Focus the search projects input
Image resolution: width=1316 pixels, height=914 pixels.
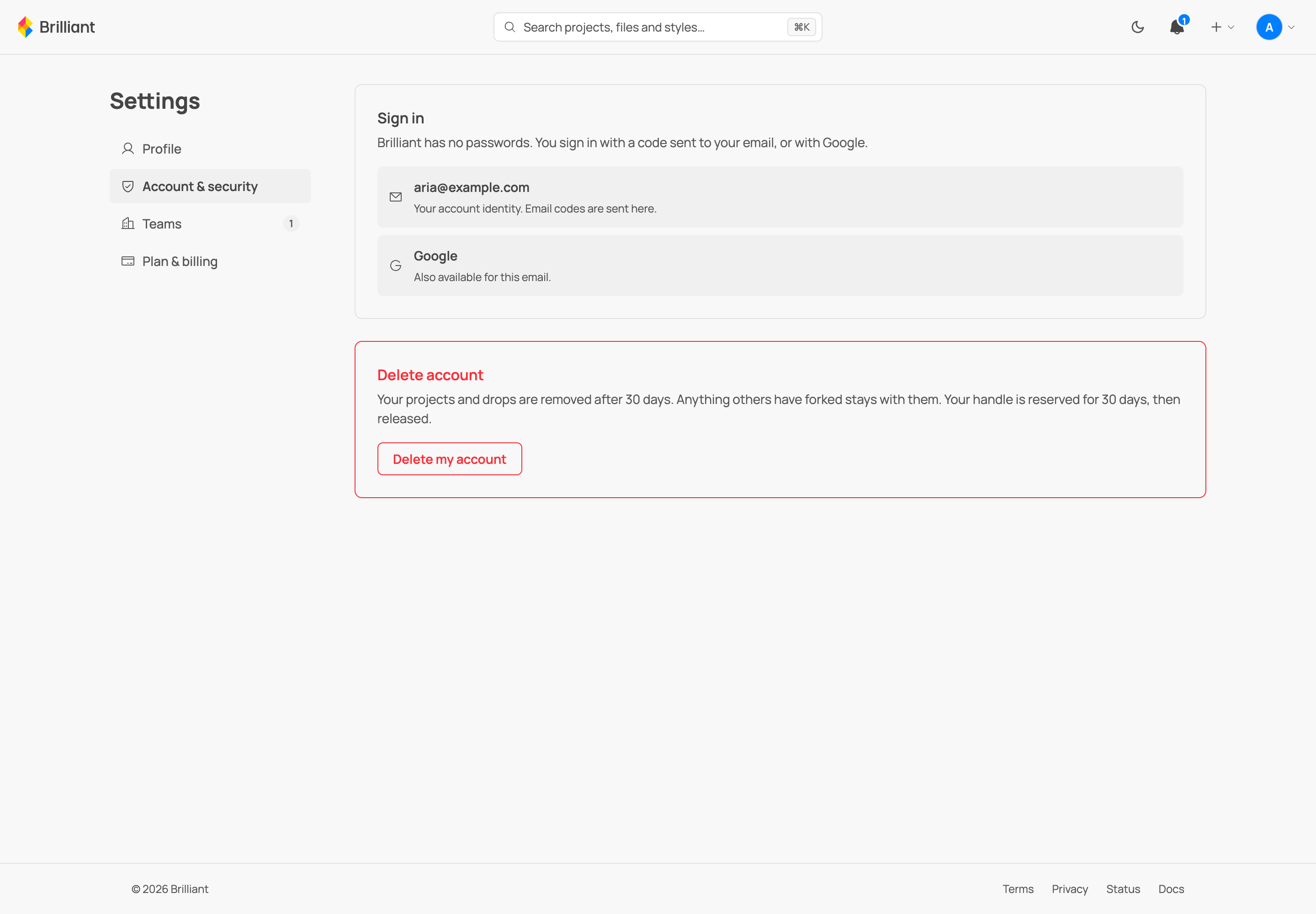pos(658,27)
